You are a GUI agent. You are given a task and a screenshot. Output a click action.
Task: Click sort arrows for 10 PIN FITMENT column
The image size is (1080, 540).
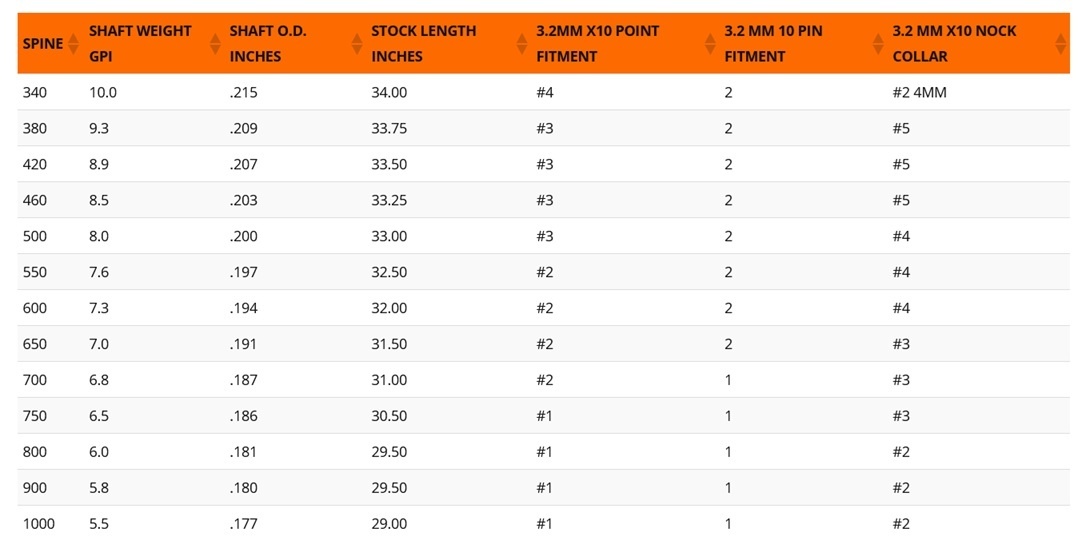click(x=878, y=44)
